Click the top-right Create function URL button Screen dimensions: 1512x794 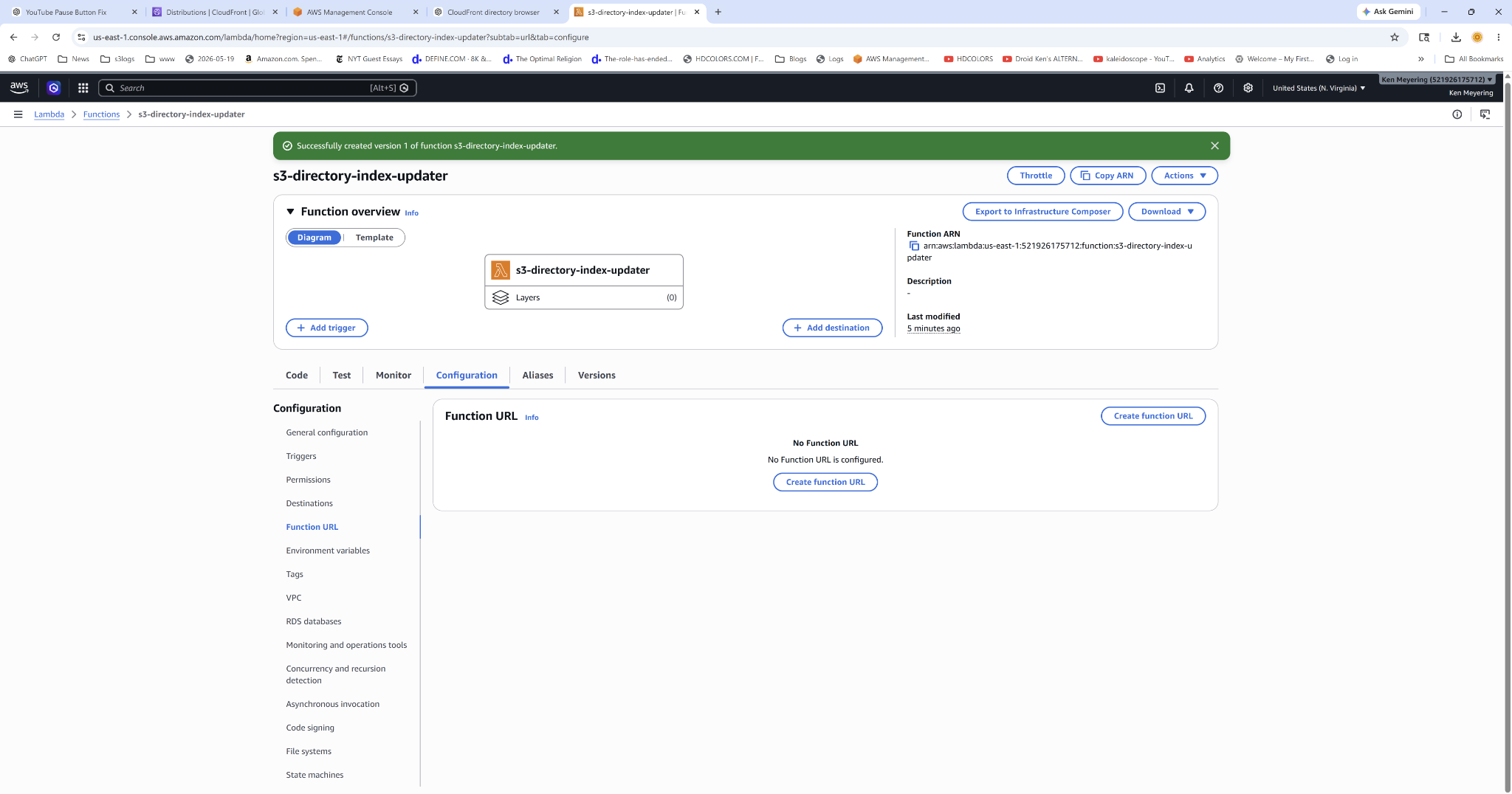click(1153, 416)
